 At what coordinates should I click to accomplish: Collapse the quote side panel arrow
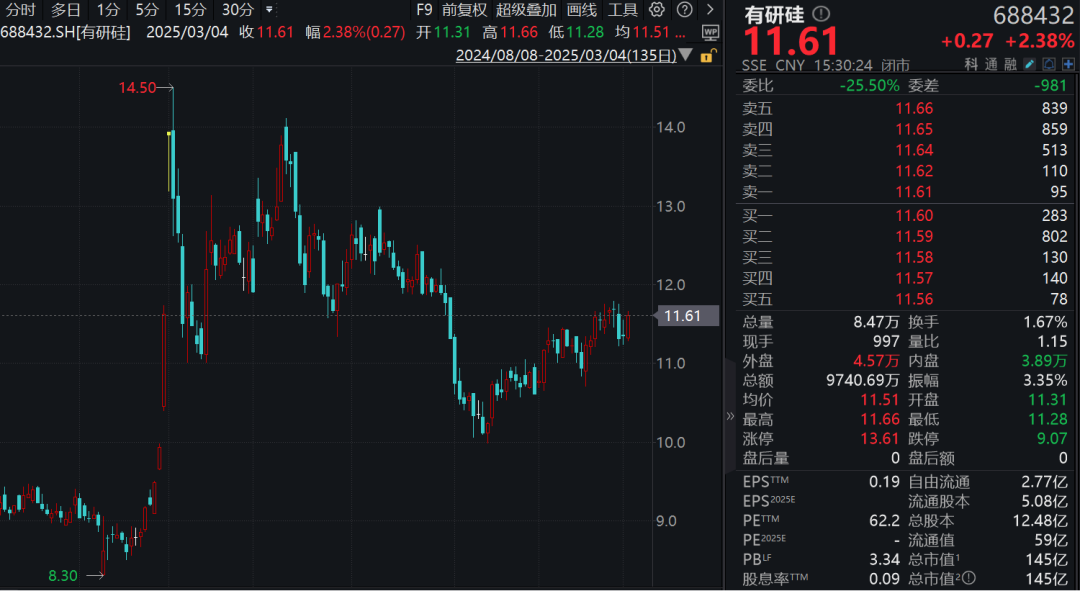click(x=729, y=416)
